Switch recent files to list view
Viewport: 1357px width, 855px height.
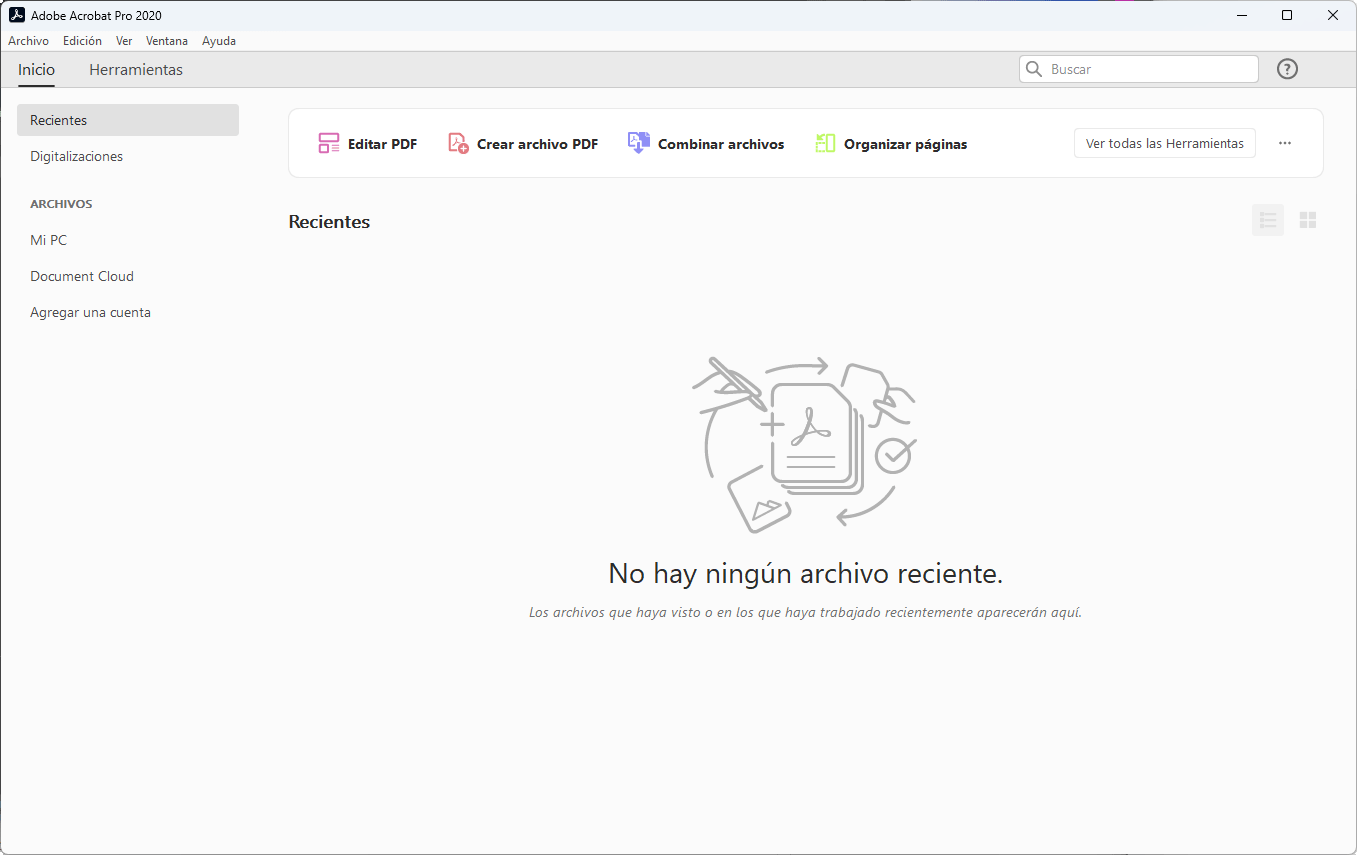[1268, 220]
